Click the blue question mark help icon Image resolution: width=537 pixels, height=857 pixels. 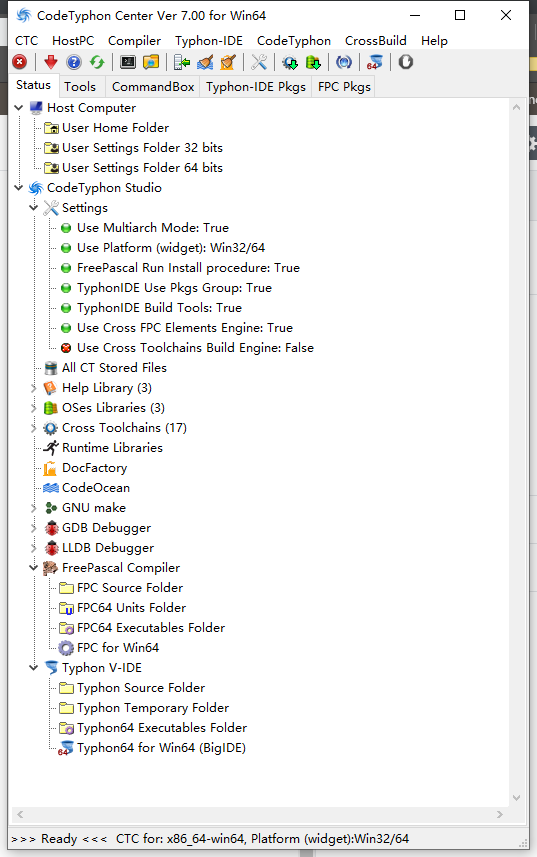(x=74, y=62)
